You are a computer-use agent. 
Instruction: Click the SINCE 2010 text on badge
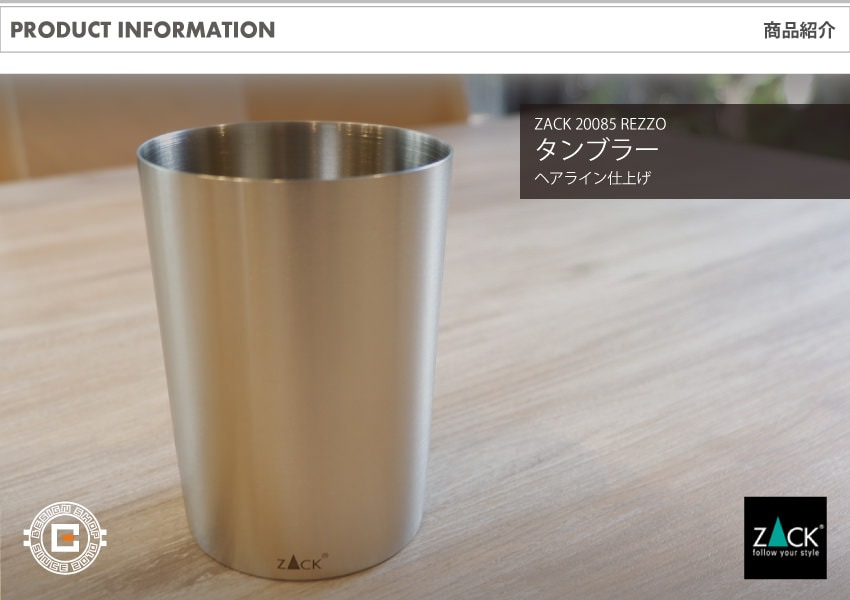click(65, 562)
